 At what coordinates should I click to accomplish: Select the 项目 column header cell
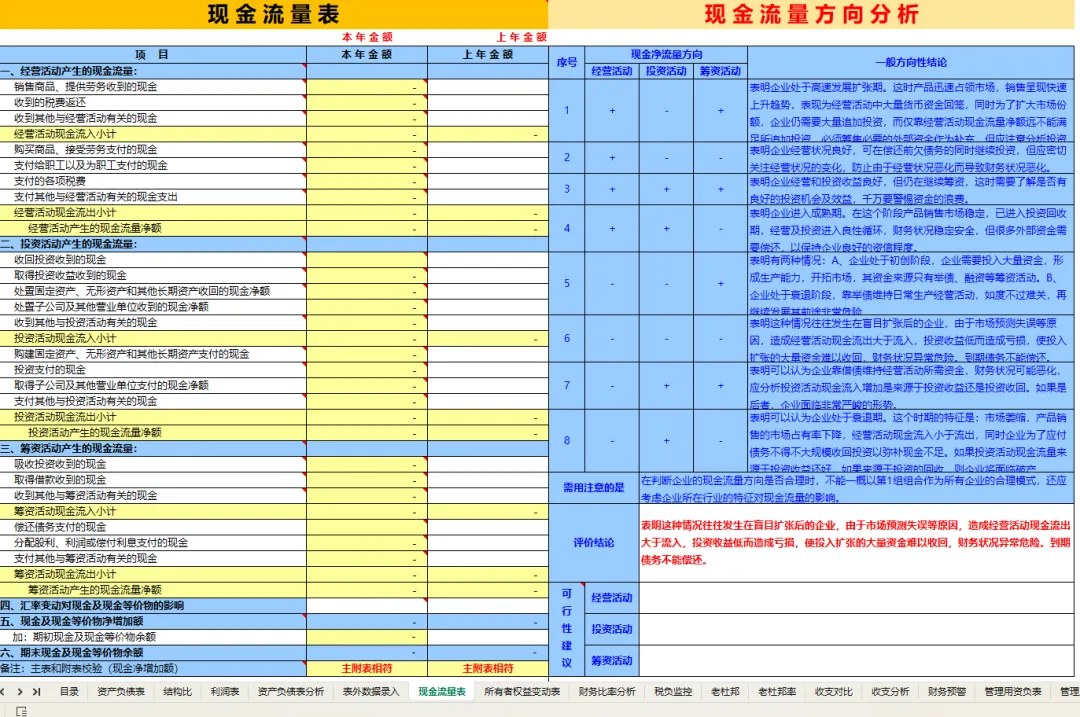(153, 55)
